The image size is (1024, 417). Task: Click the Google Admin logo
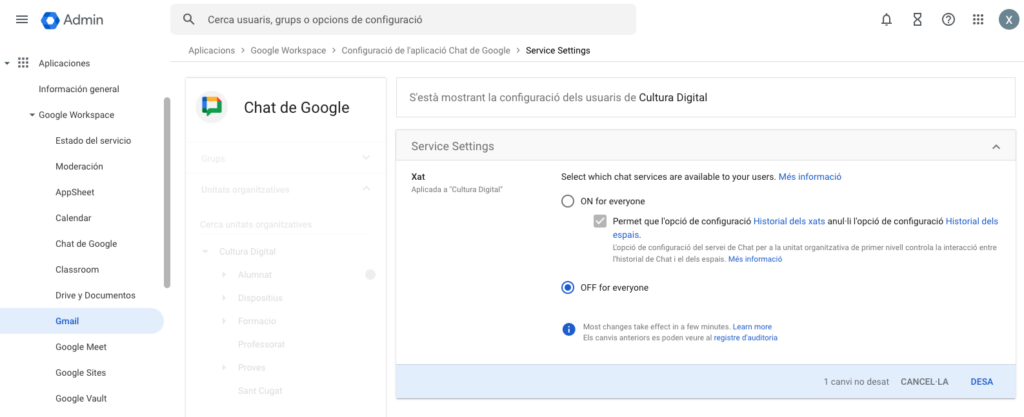pos(51,20)
